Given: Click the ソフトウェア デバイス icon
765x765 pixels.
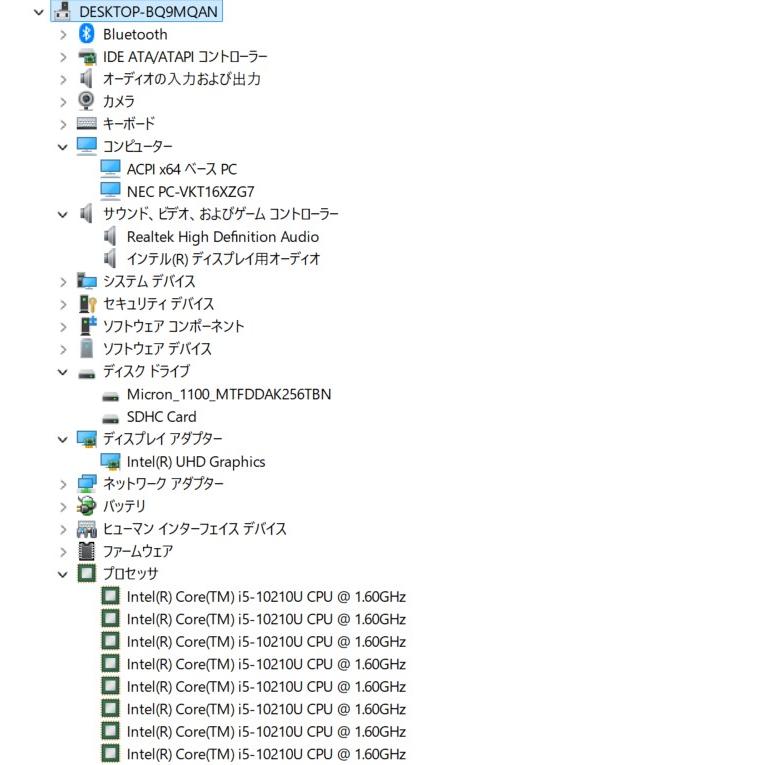Looking at the screenshot, I should click(x=87, y=348).
